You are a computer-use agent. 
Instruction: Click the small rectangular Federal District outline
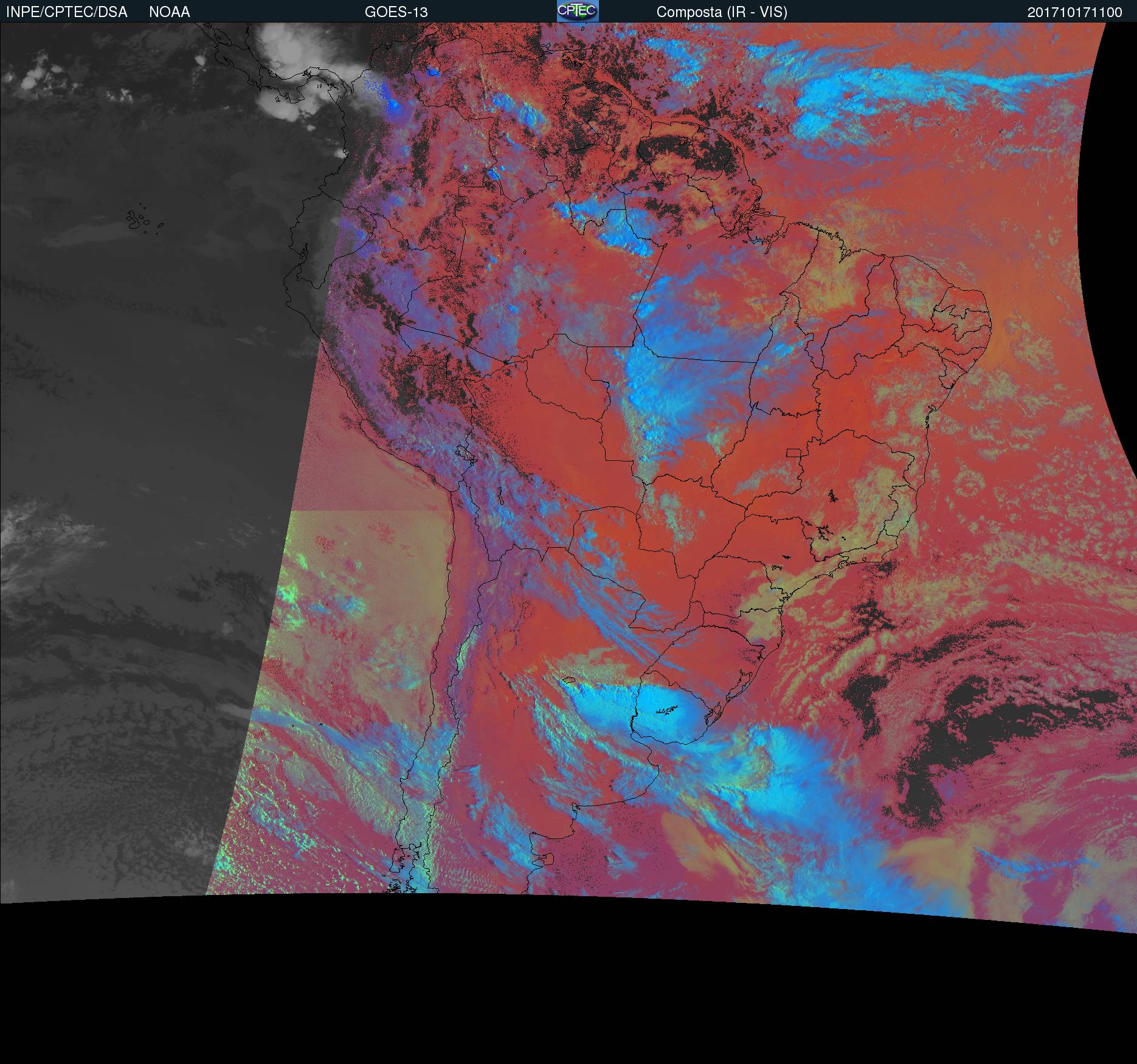pos(794,452)
